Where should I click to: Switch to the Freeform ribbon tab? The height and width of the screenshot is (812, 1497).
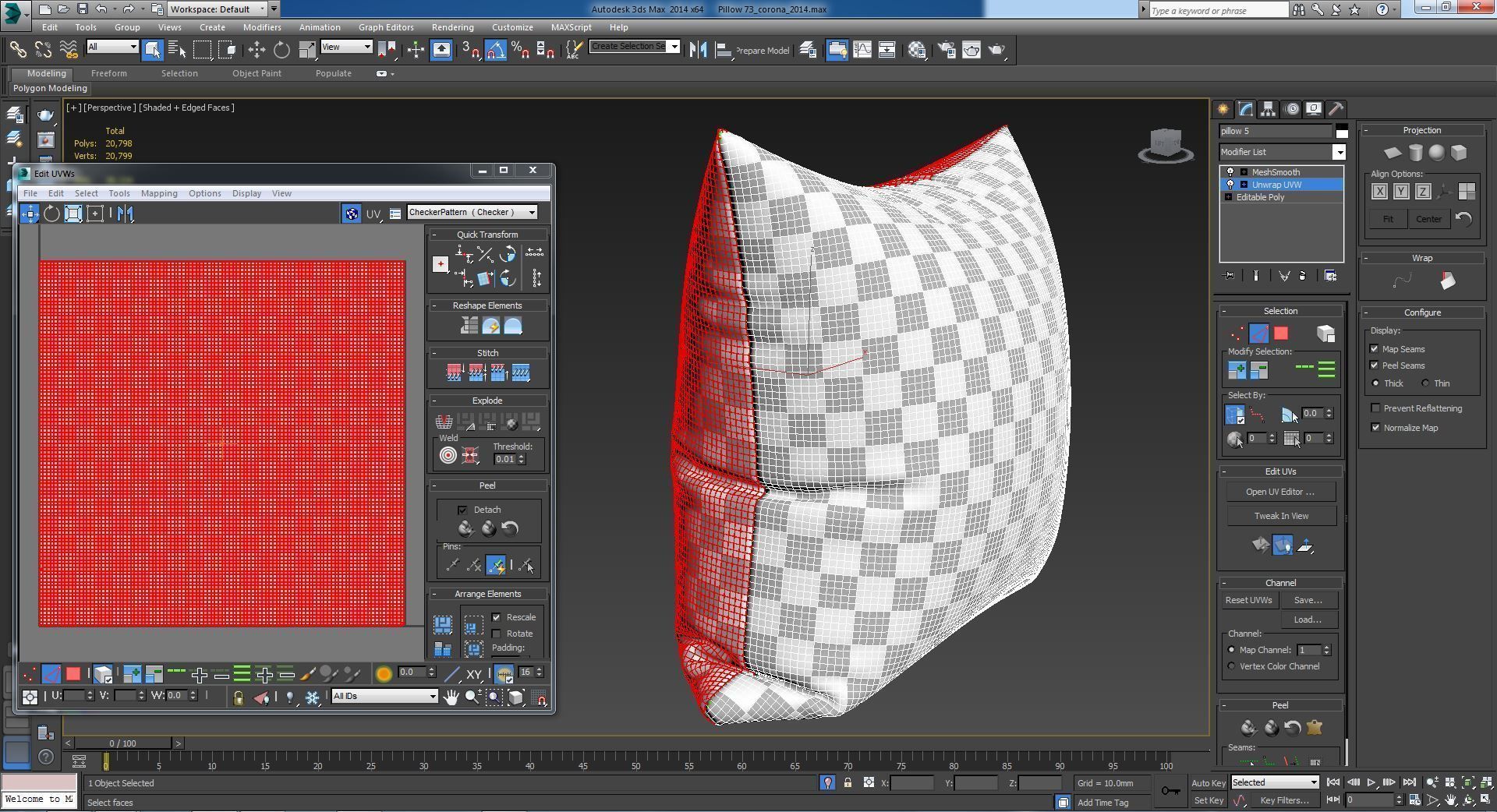coord(108,73)
